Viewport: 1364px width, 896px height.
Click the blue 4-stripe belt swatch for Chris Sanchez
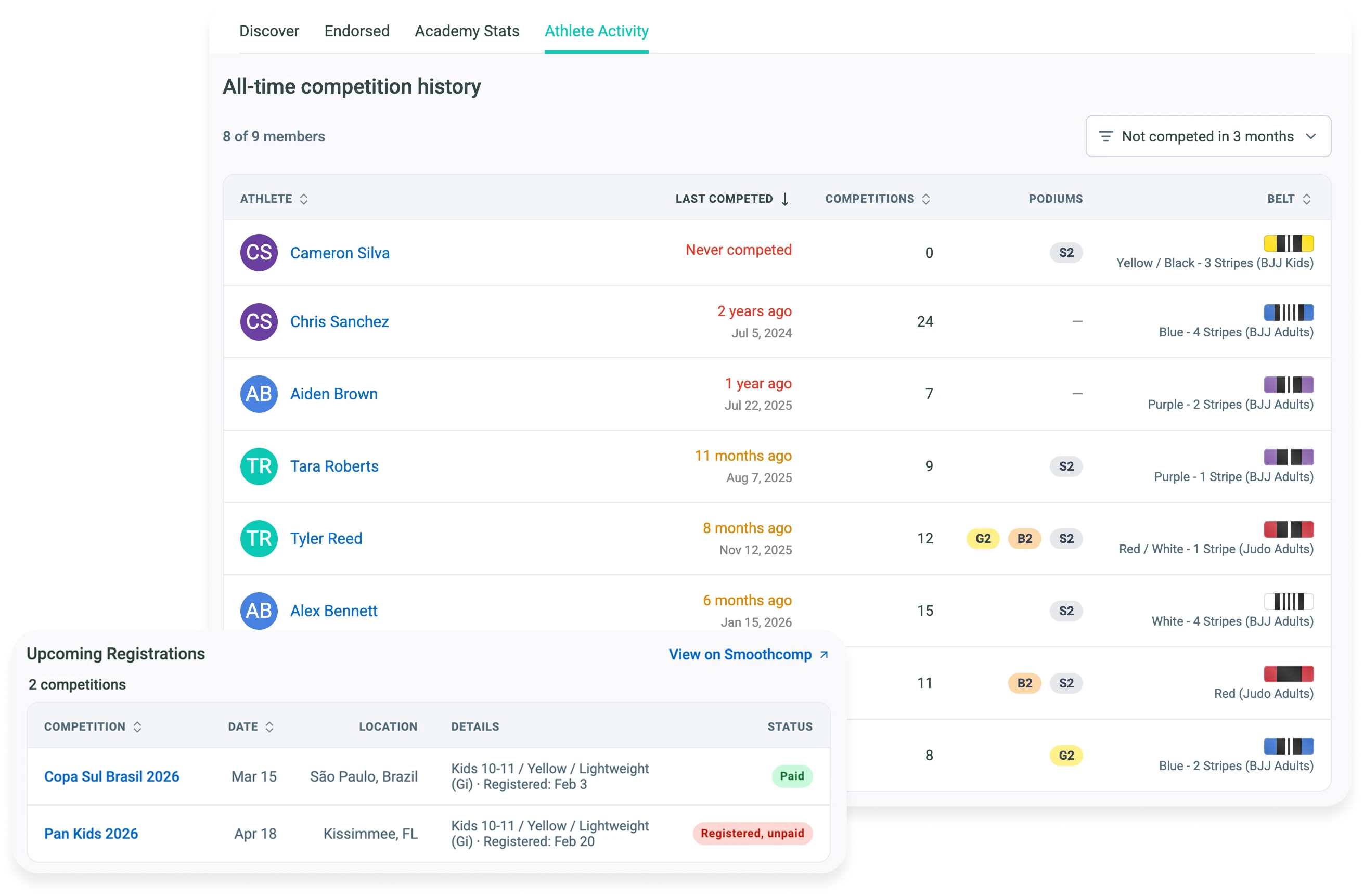[x=1289, y=311]
